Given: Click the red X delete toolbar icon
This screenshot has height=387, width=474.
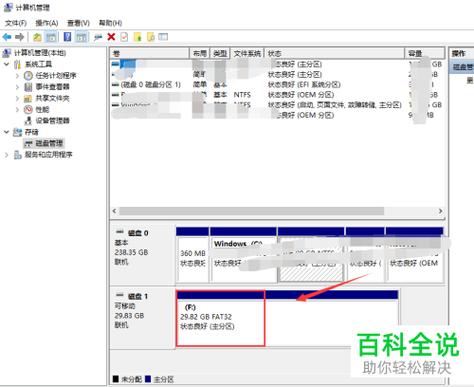Looking at the screenshot, I should pyautogui.click(x=111, y=37).
